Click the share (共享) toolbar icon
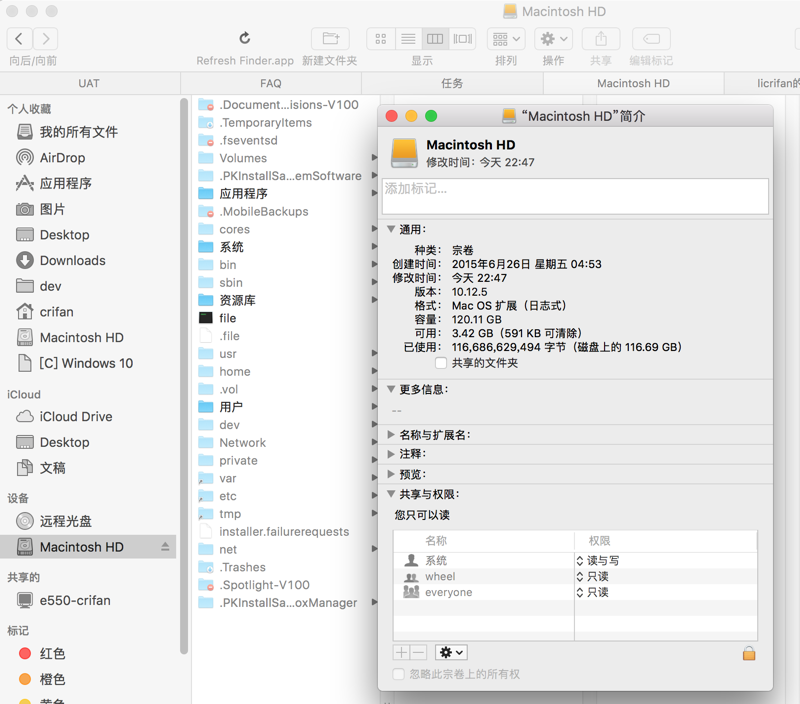This screenshot has width=800, height=704. pyautogui.click(x=601, y=39)
